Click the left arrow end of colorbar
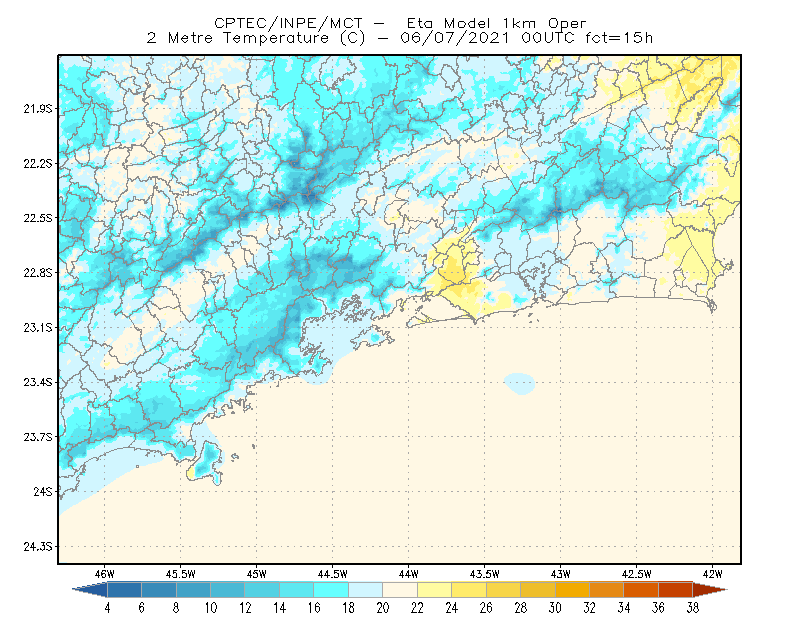 pyautogui.click(x=90, y=590)
